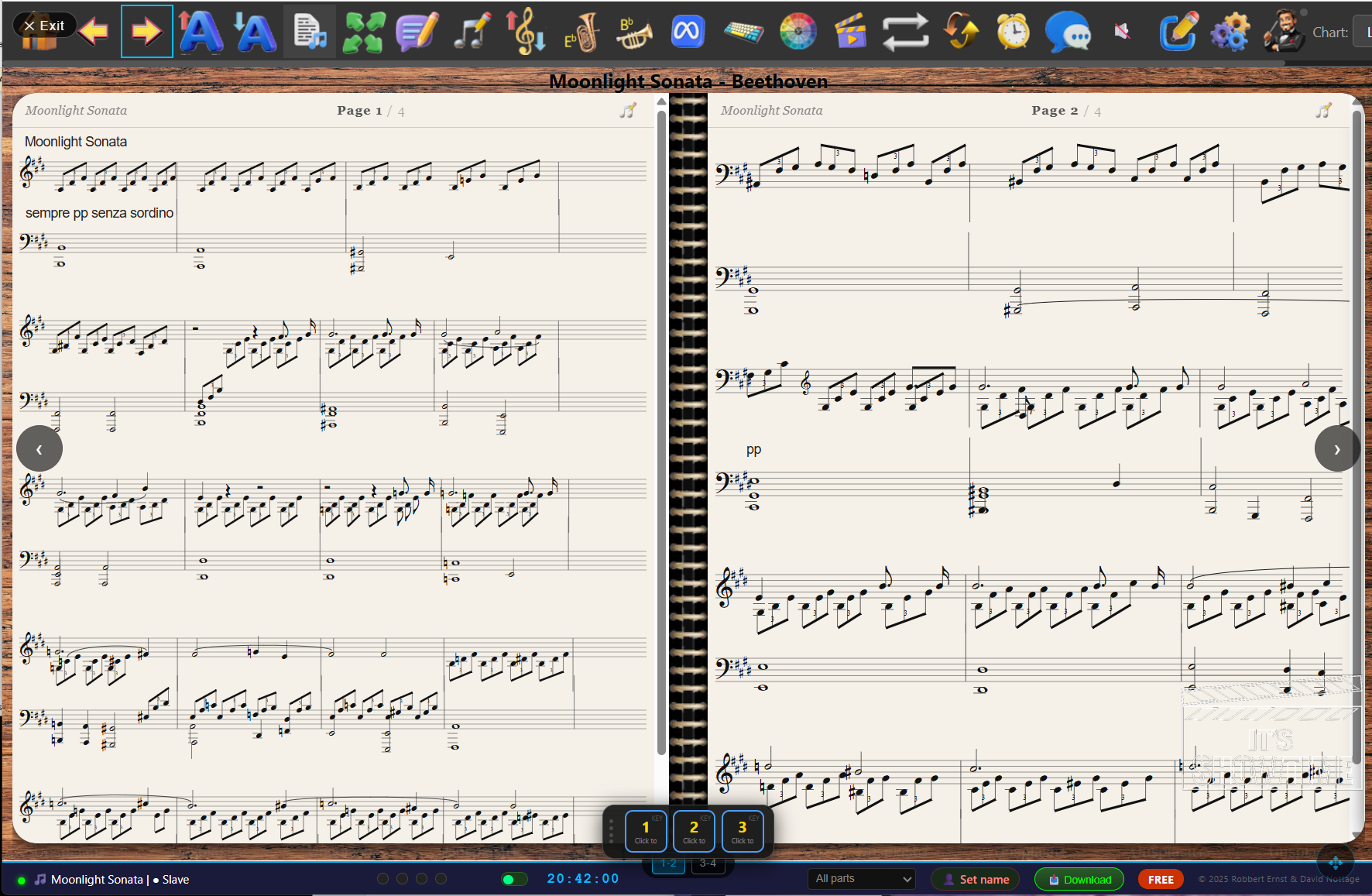Click the 'pp' dynamic on Page 2
Screen dimensions: 1372x896
[x=754, y=450]
